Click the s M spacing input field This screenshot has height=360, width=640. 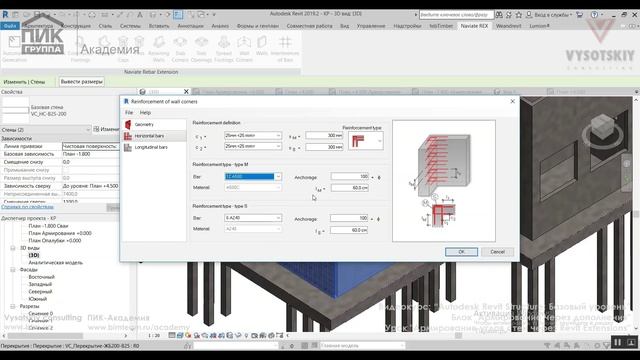coord(324,136)
